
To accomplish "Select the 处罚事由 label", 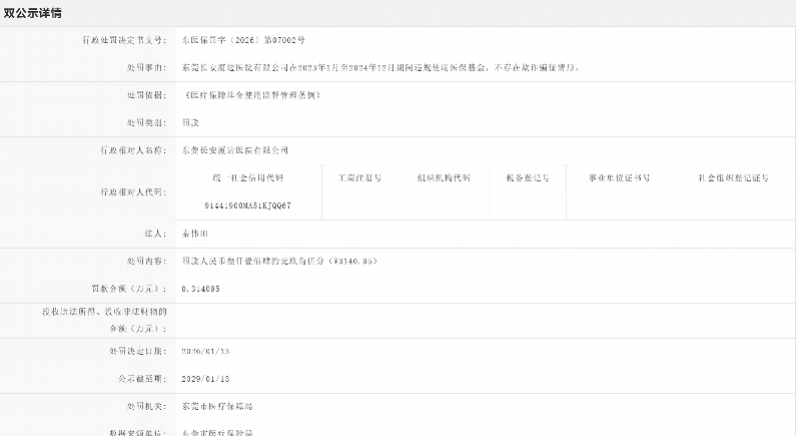I will pos(146,68).
